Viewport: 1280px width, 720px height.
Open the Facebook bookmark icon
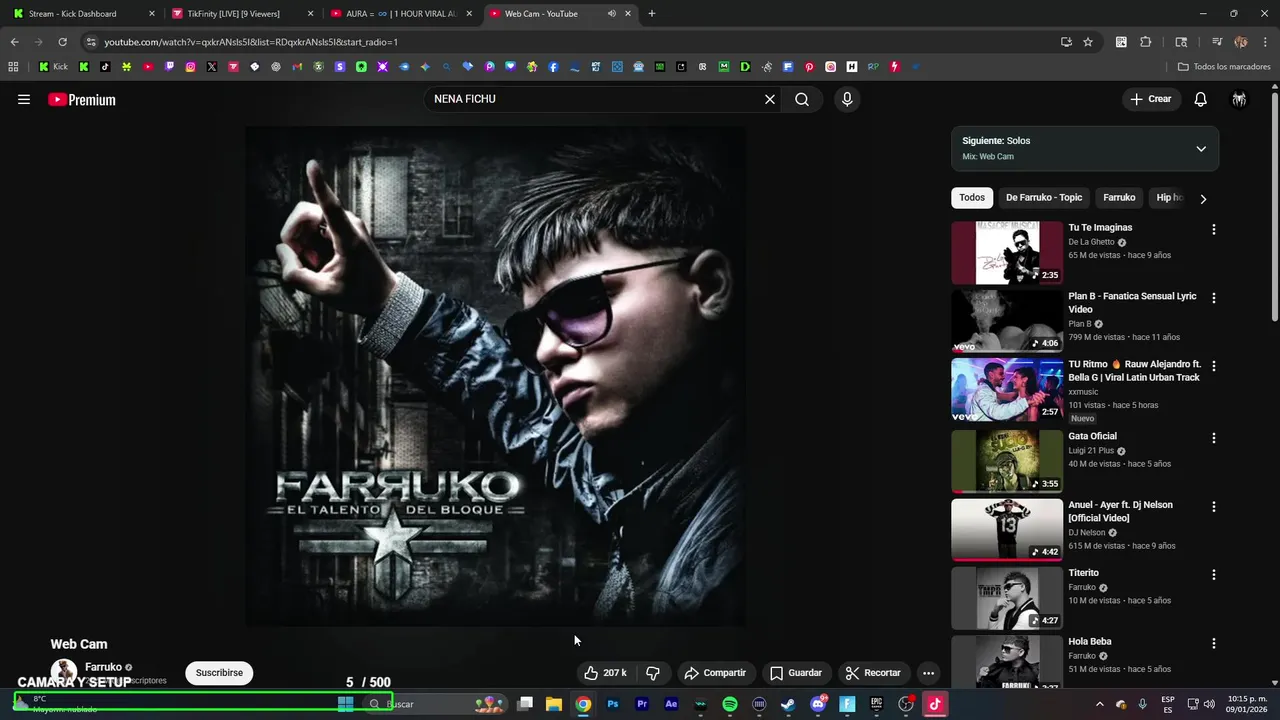pos(553,67)
